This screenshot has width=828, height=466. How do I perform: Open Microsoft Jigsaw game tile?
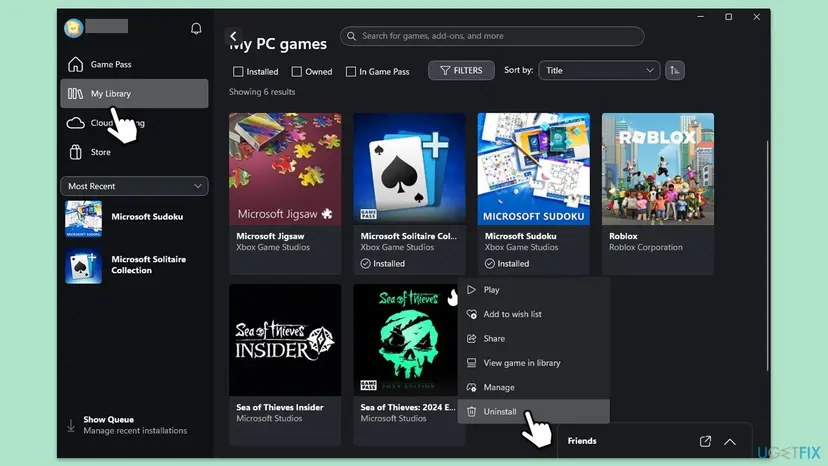coord(285,193)
